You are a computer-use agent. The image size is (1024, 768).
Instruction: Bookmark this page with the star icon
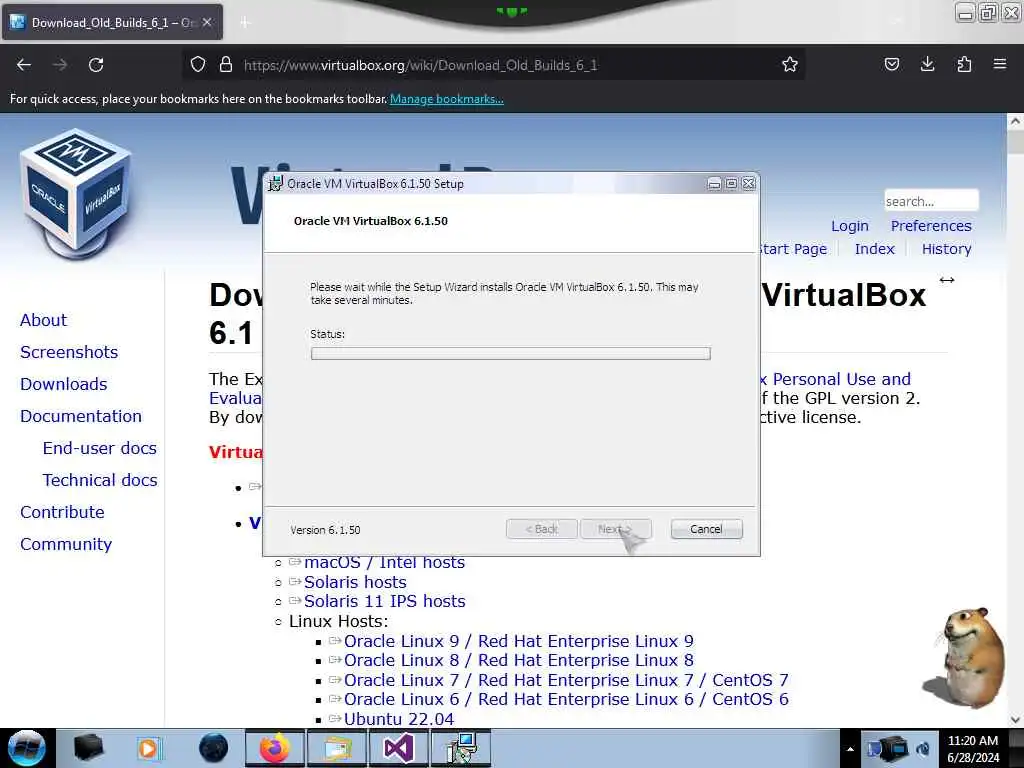[790, 65]
